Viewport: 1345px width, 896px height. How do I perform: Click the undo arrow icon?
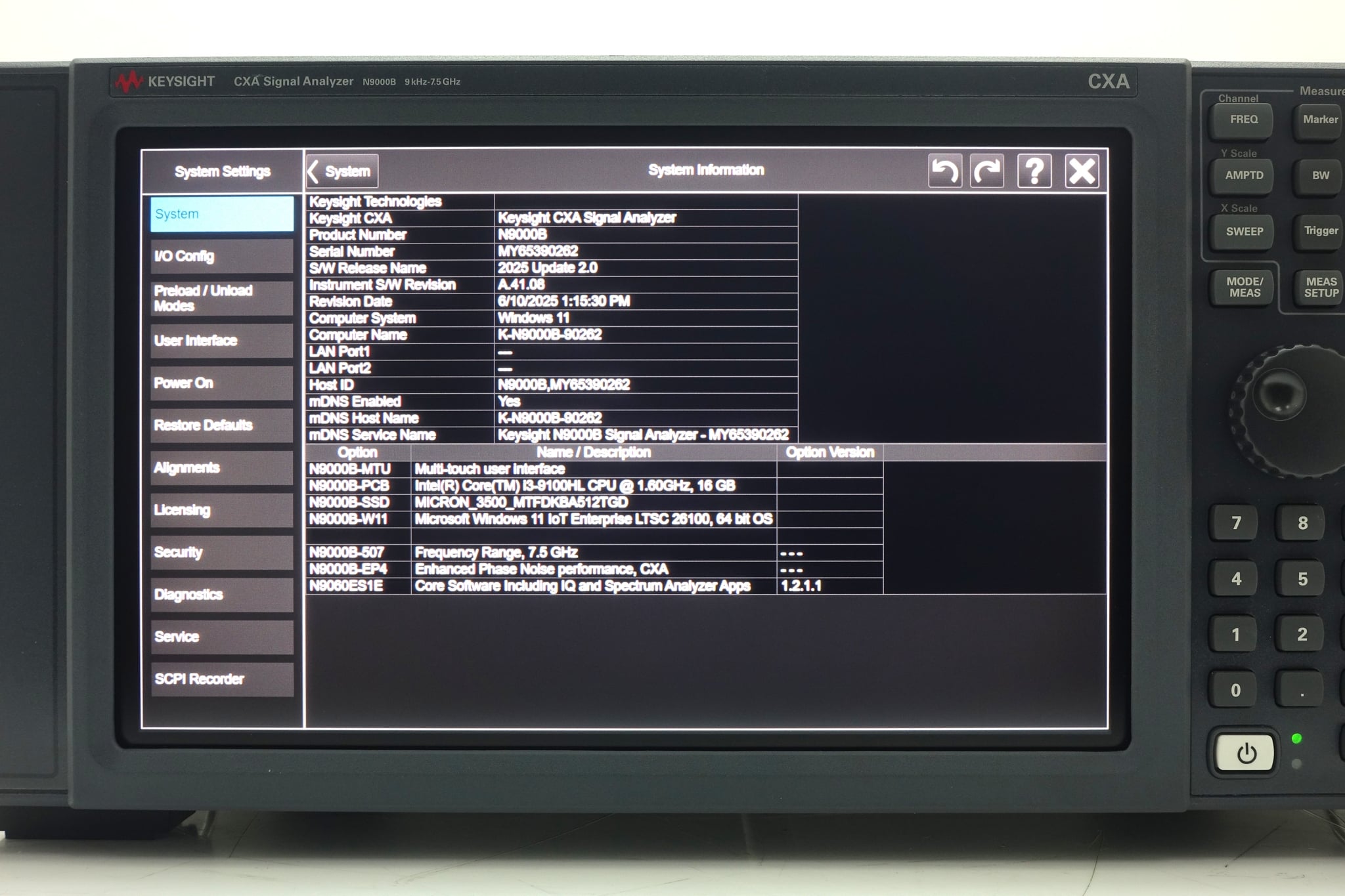tap(945, 171)
